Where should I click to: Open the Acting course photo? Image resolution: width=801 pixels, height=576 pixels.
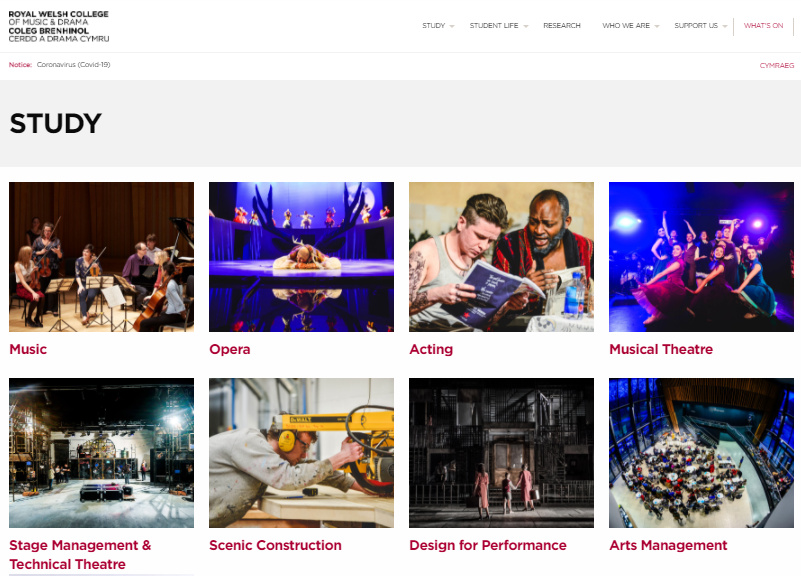(x=501, y=257)
